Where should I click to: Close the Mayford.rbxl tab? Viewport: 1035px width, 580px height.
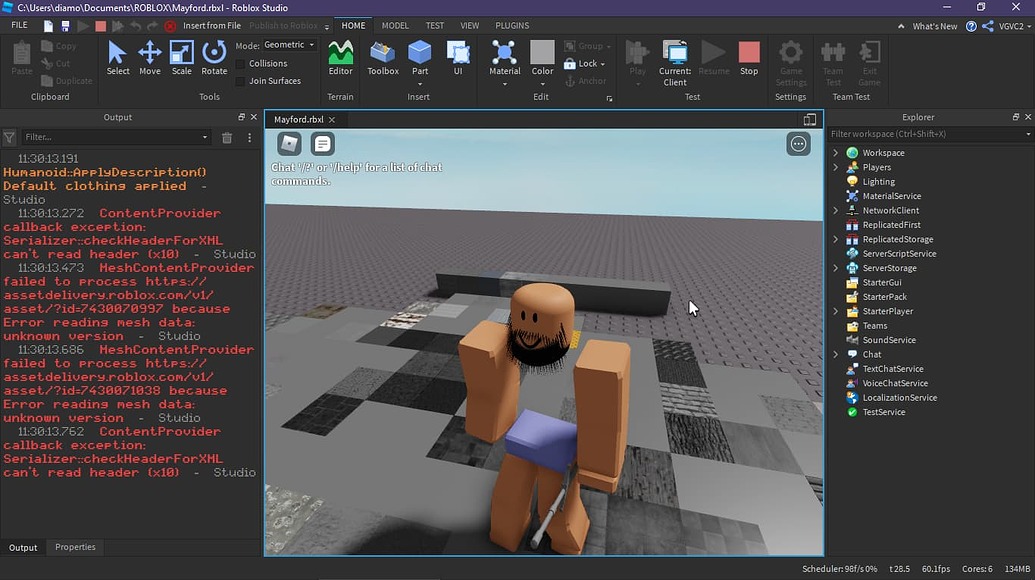click(x=331, y=119)
